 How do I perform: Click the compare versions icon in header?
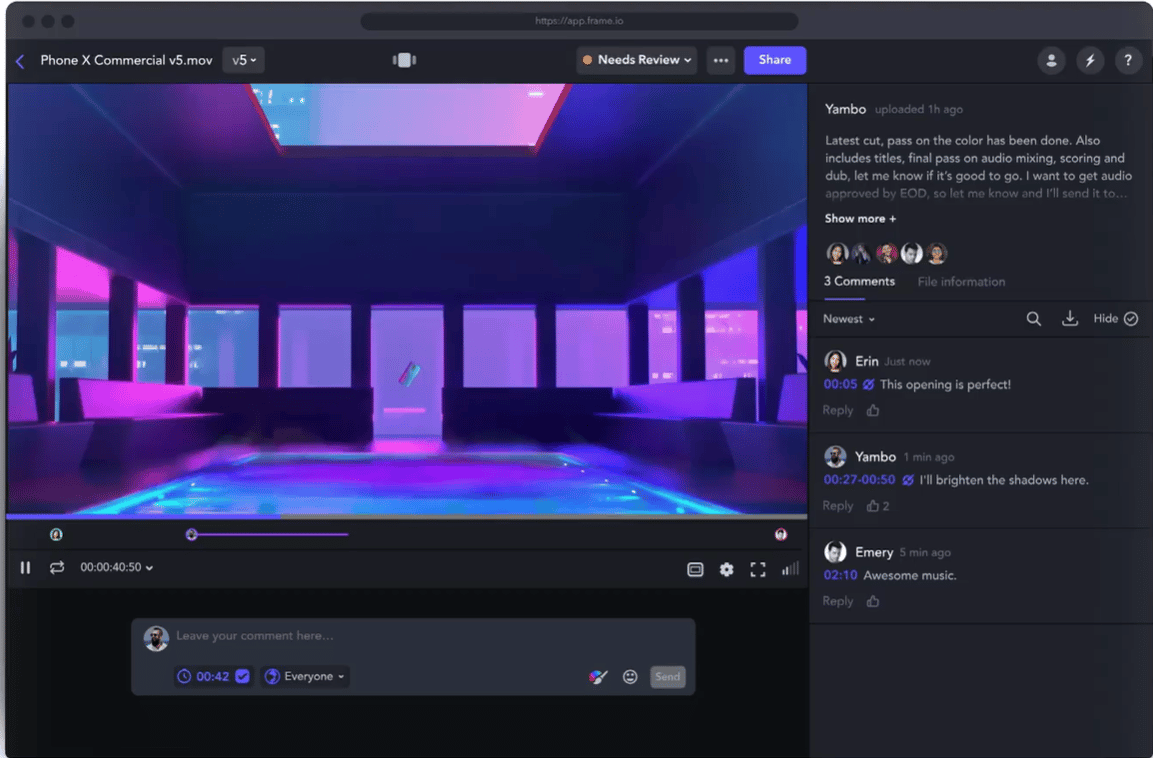tap(404, 60)
